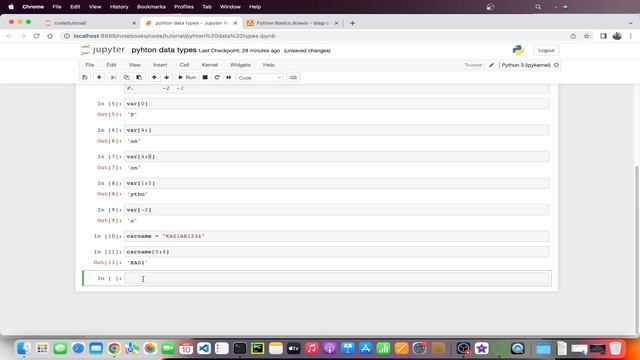The width and height of the screenshot is (640, 360).
Task: Move selected cell up arrow
Action: point(154,77)
